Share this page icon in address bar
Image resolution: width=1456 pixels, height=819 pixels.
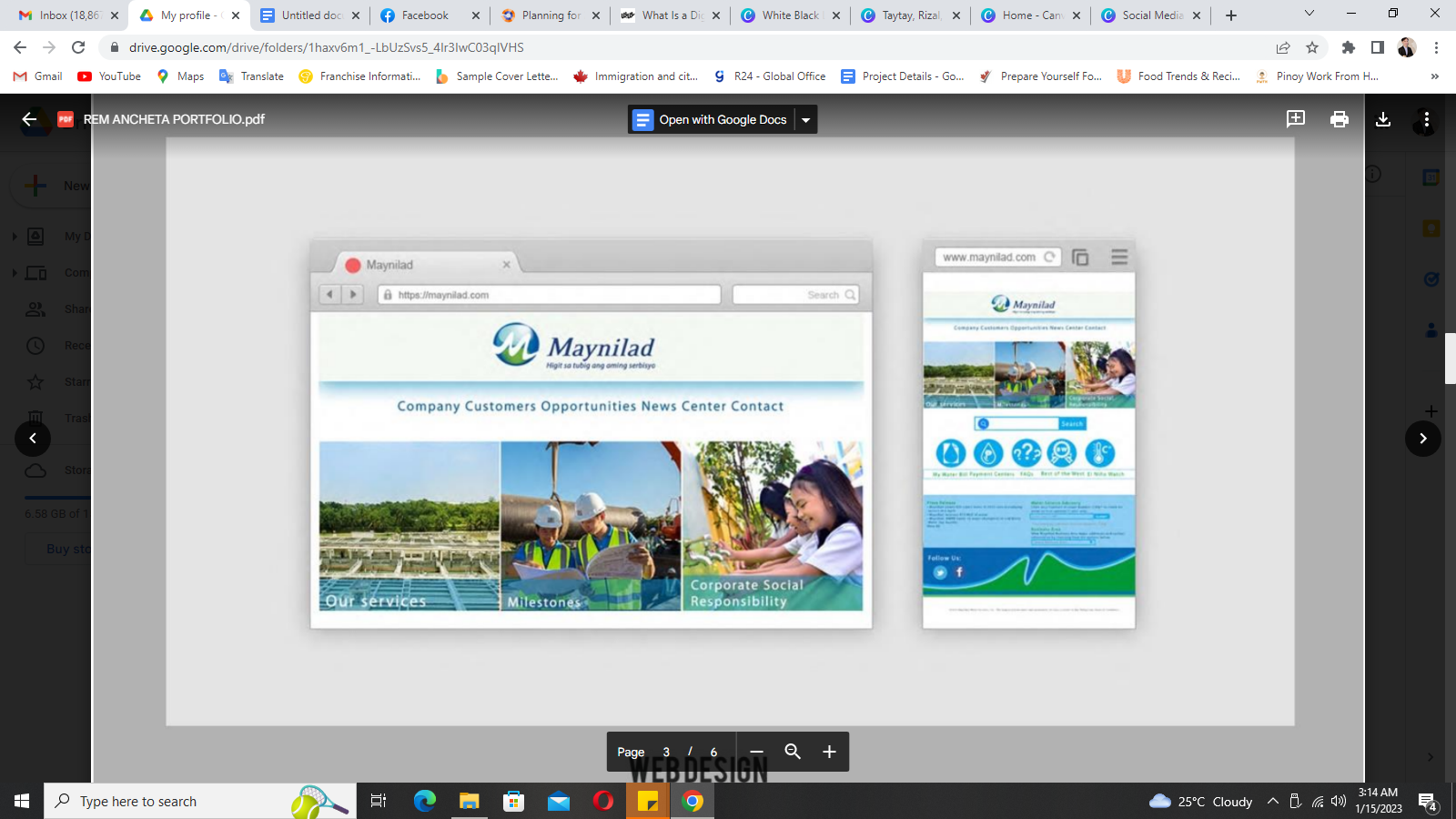[x=1283, y=47]
